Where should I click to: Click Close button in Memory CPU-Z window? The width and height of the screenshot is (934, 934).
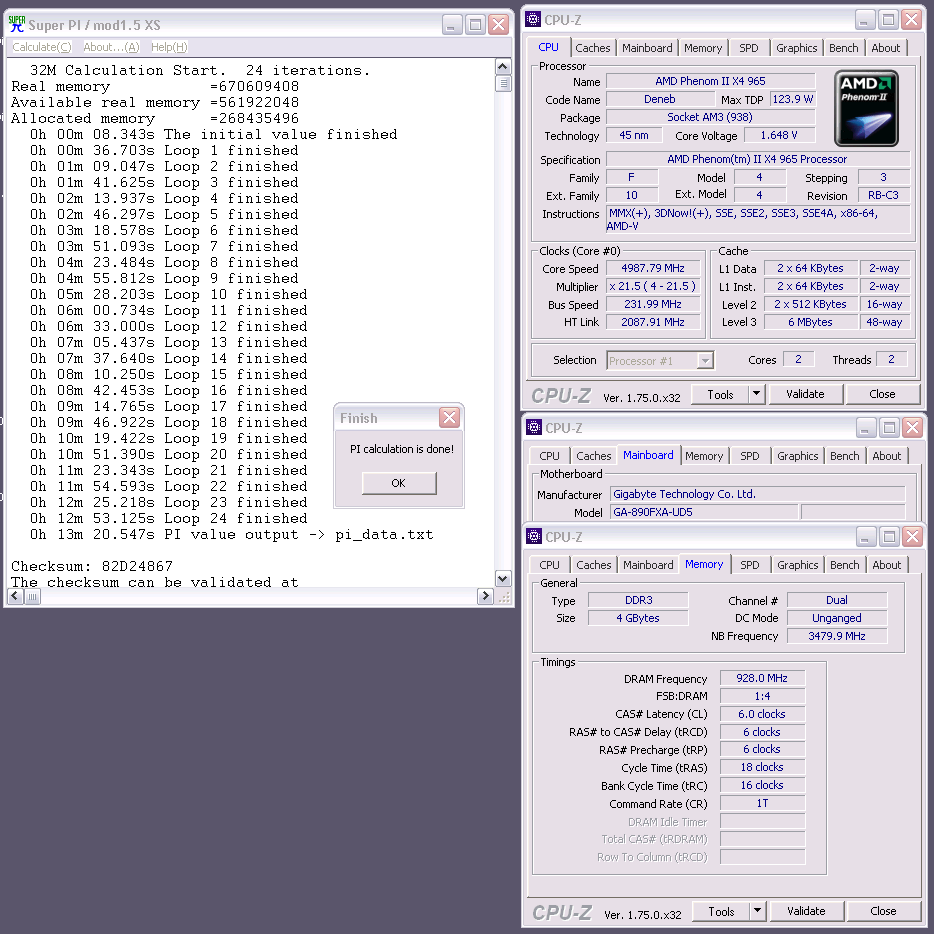click(883, 911)
